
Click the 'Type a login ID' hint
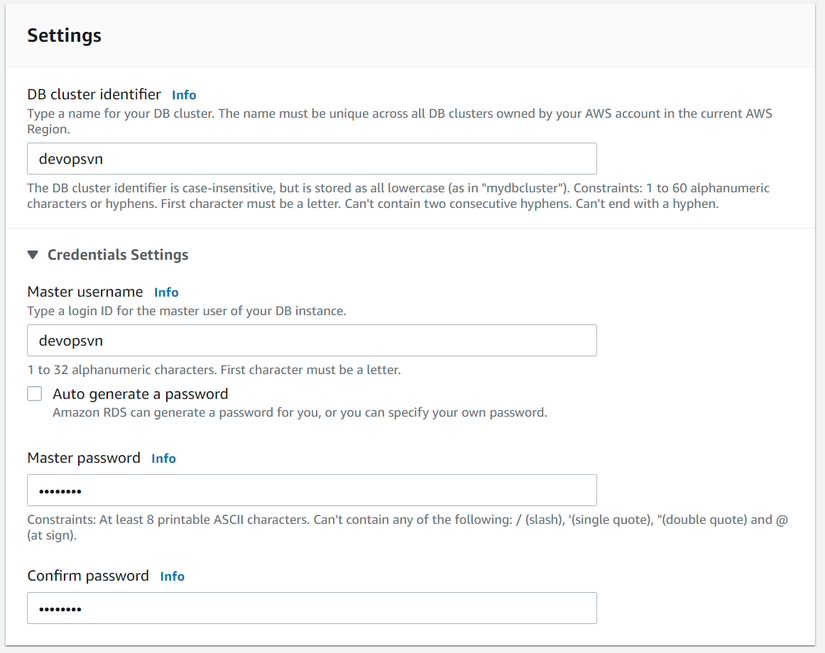point(186,311)
